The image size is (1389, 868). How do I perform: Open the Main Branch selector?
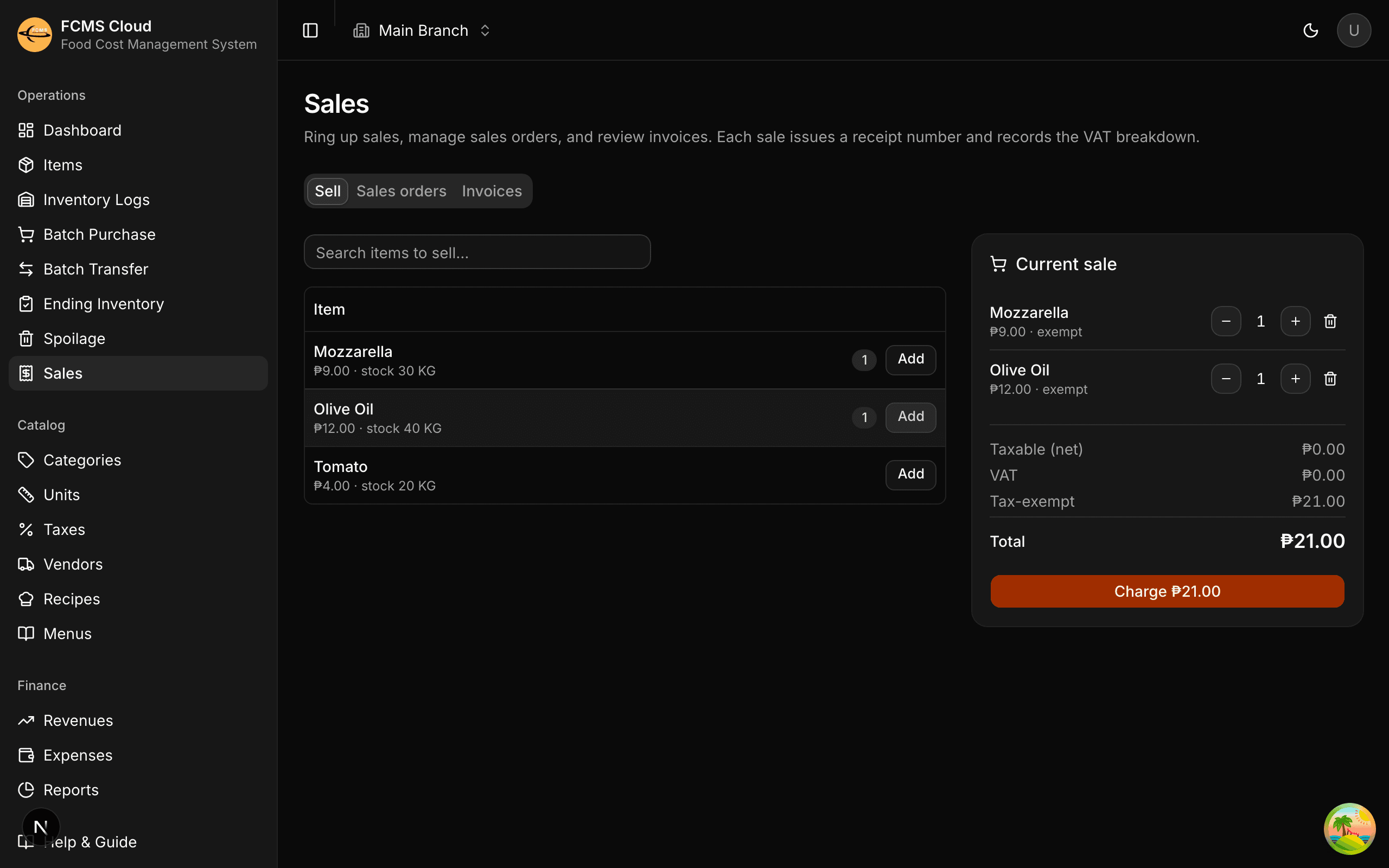click(422, 30)
